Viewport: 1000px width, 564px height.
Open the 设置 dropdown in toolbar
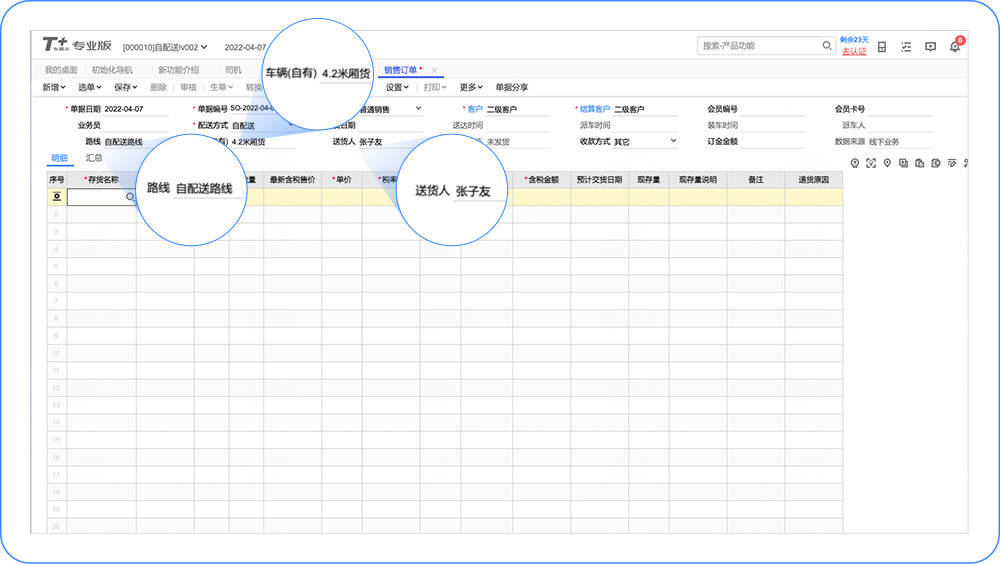(x=397, y=87)
